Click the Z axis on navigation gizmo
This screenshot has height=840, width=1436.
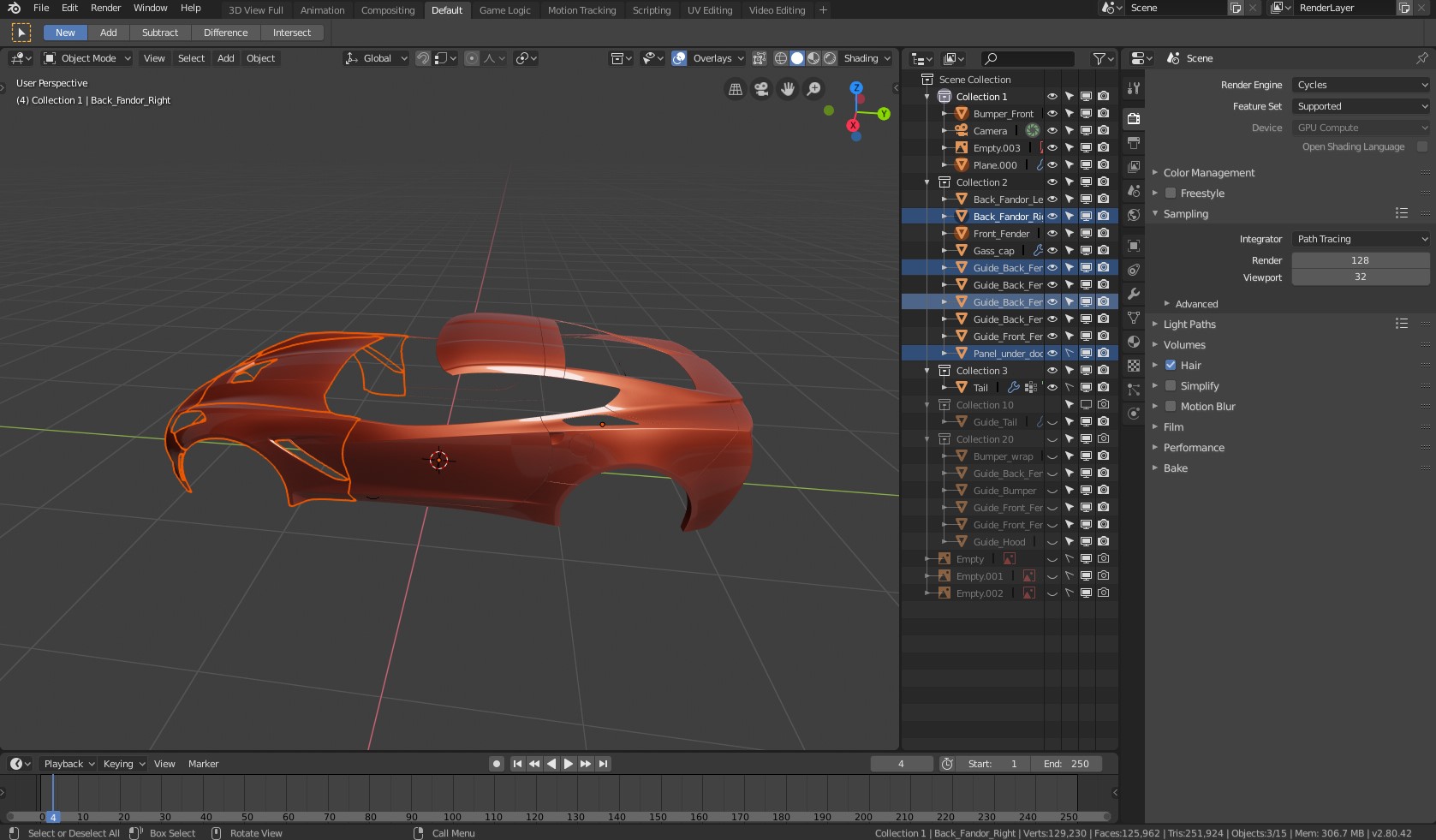(x=856, y=88)
